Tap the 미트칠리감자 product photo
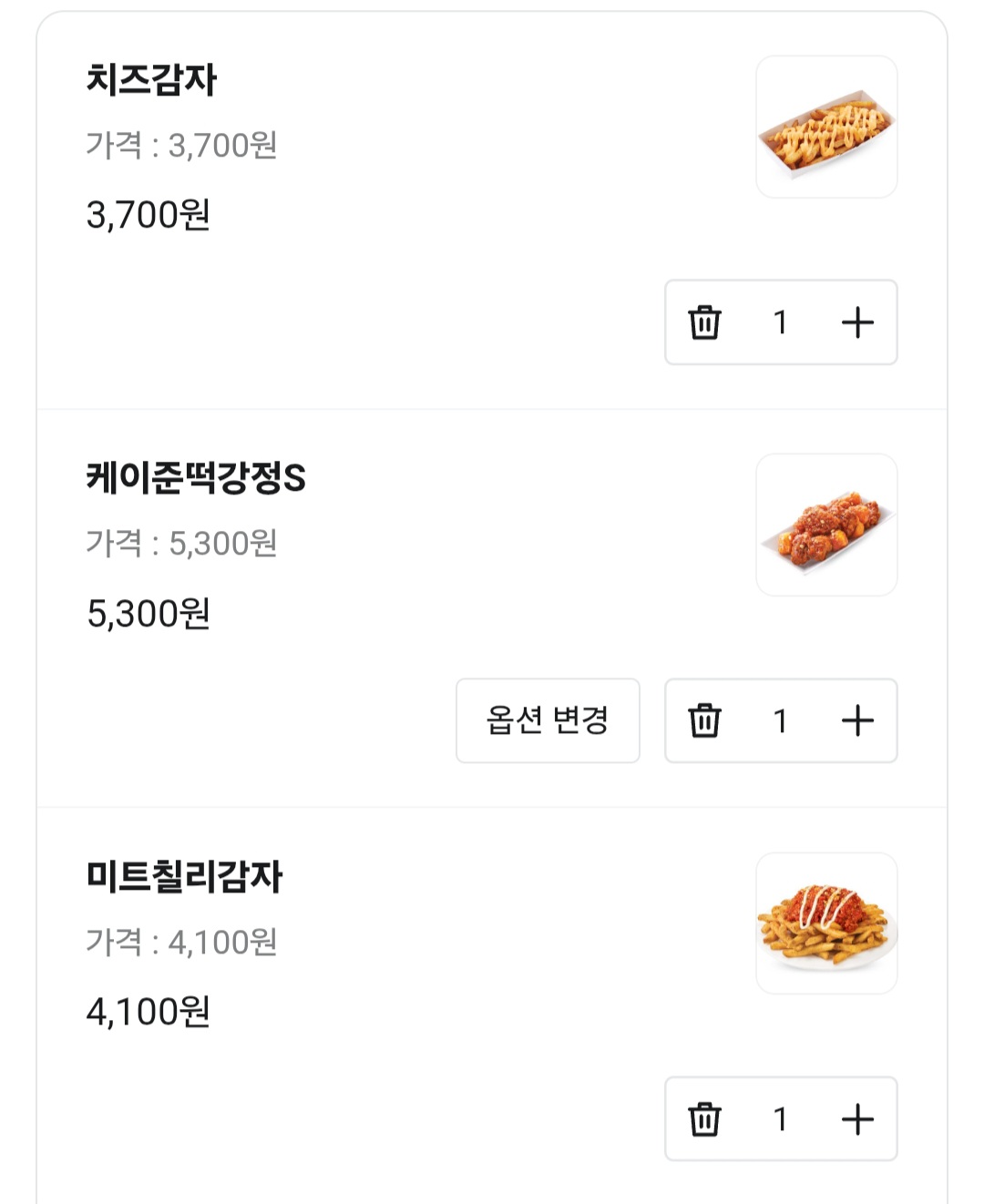984x1204 pixels. coord(826,923)
